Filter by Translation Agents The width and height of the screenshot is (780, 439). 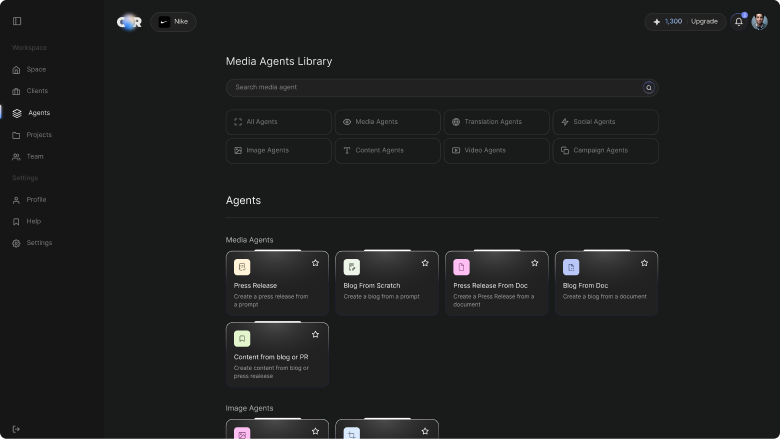496,122
